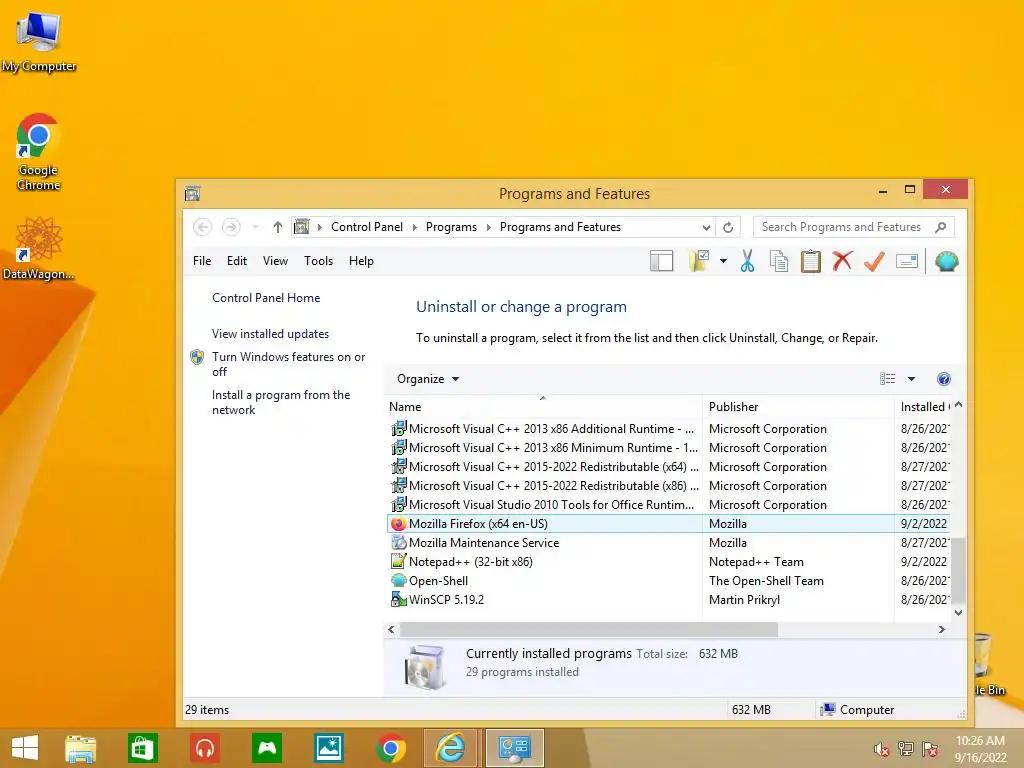
Task: Click the horizontal scrollbar left arrow
Action: pos(391,630)
